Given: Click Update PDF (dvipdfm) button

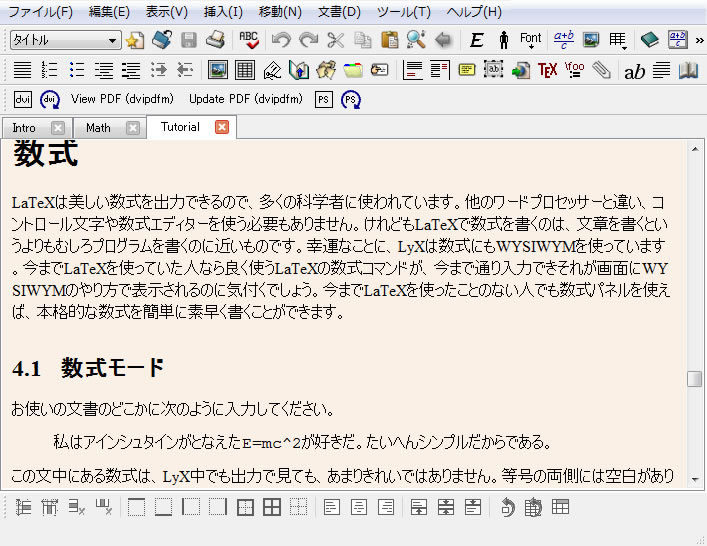Looking at the screenshot, I should (247, 99).
